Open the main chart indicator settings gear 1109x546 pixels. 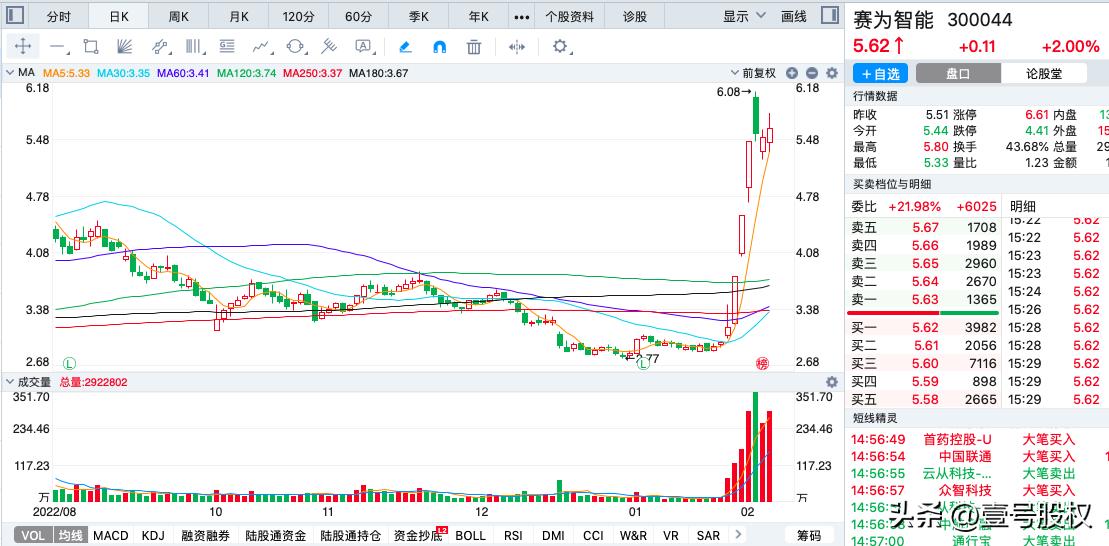[x=832, y=73]
